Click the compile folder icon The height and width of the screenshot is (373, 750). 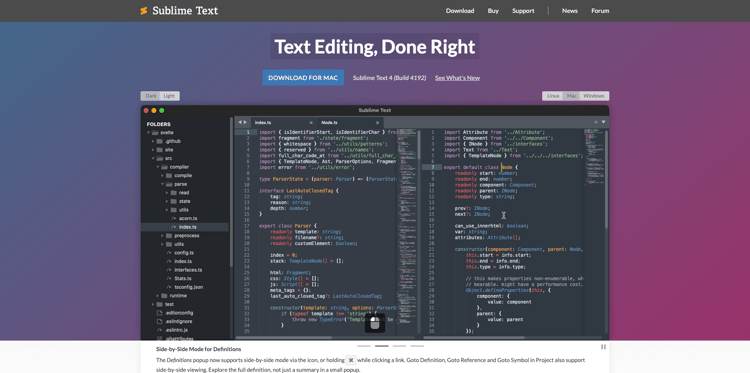[169, 176]
